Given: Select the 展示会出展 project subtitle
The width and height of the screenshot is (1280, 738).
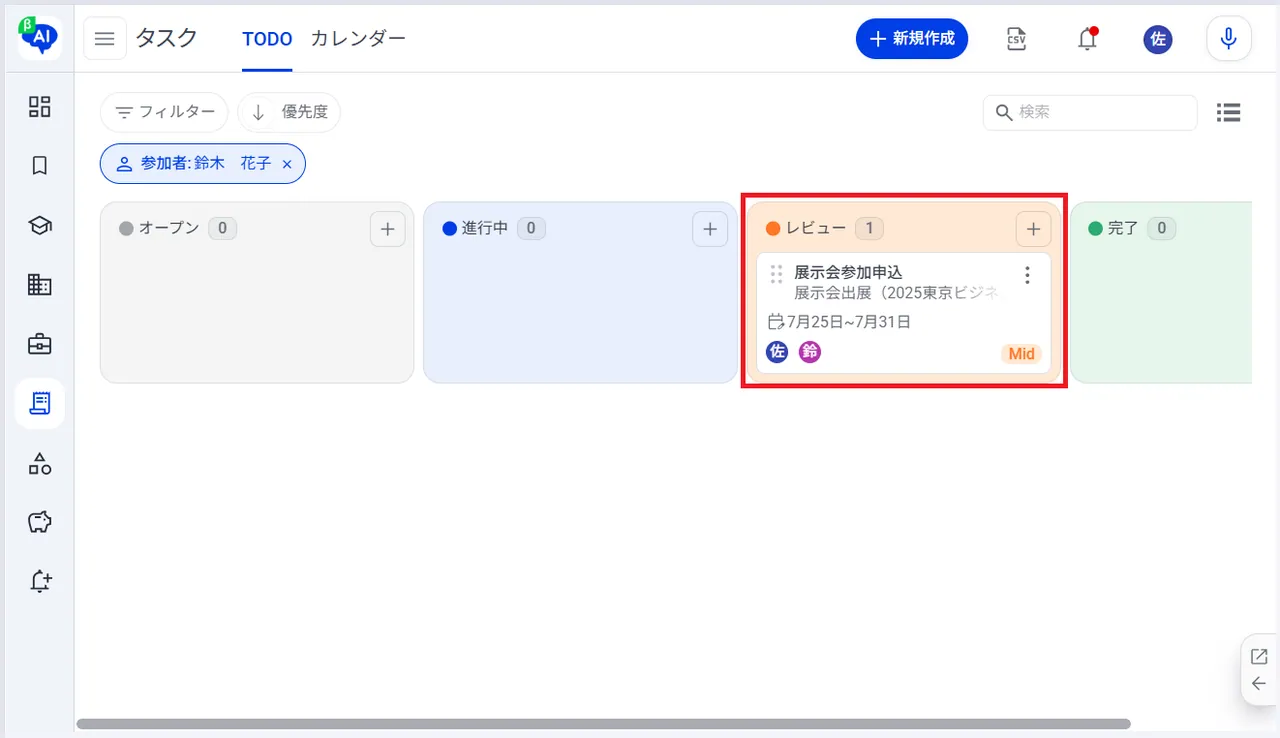Looking at the screenshot, I should coord(896,293).
